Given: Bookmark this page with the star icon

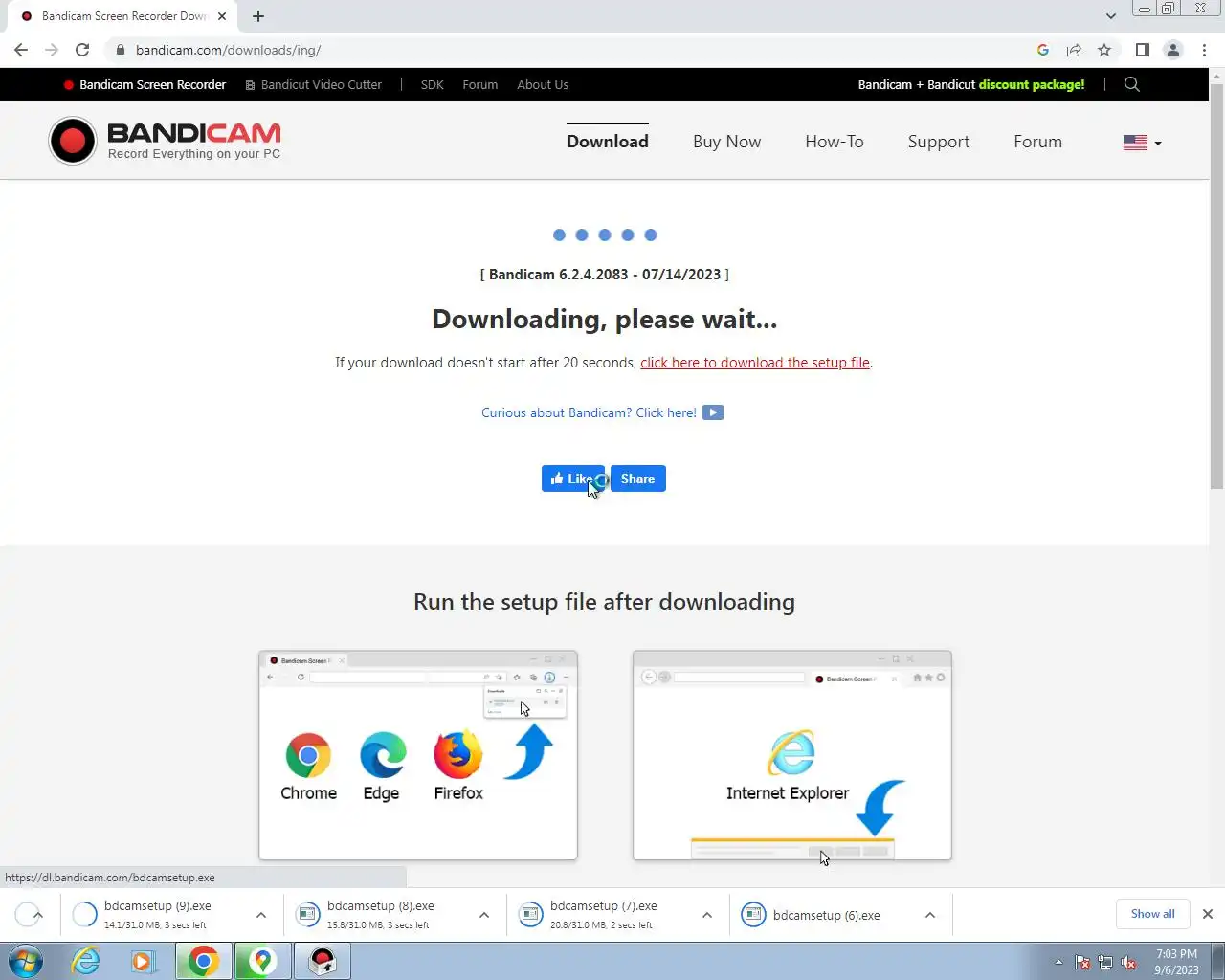Looking at the screenshot, I should (1104, 50).
